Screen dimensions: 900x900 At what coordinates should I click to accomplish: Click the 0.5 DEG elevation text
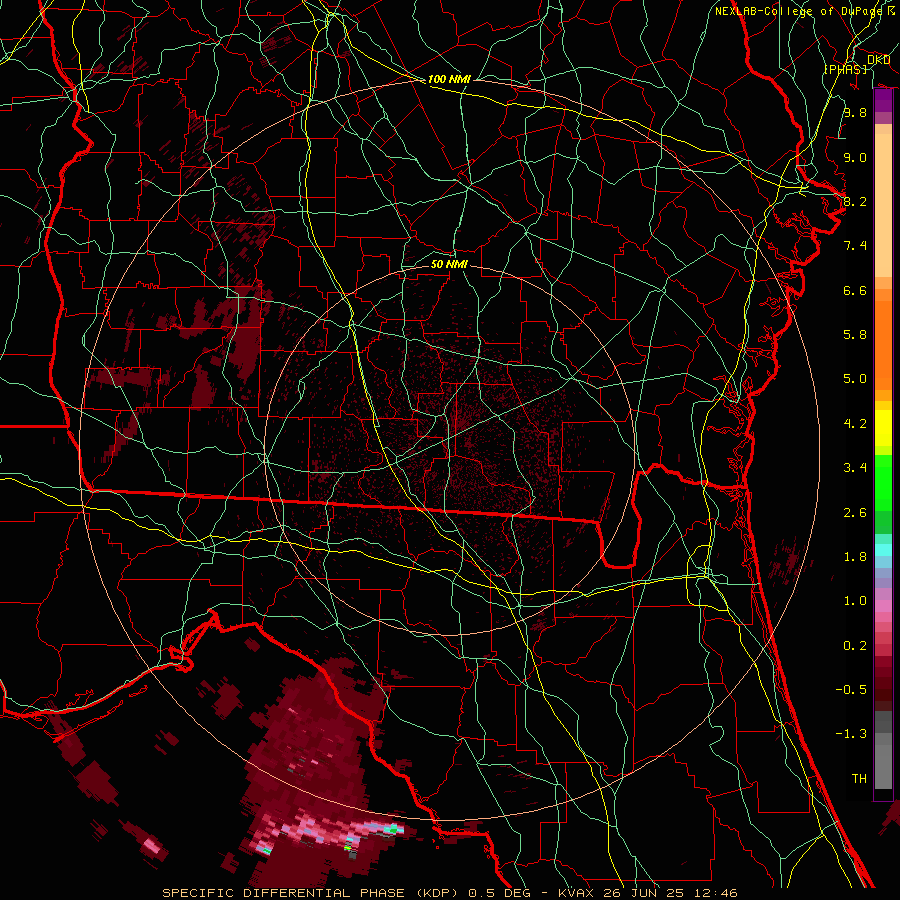[499, 893]
